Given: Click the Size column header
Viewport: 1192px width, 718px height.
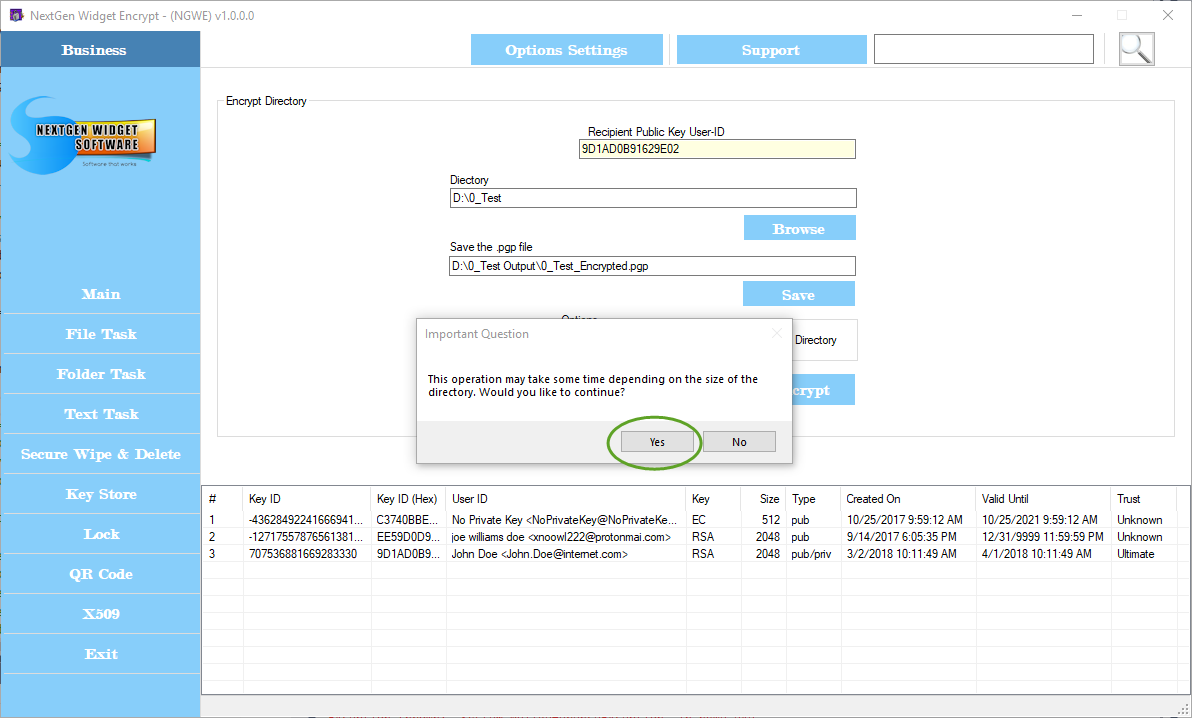Looking at the screenshot, I should pyautogui.click(x=764, y=499).
